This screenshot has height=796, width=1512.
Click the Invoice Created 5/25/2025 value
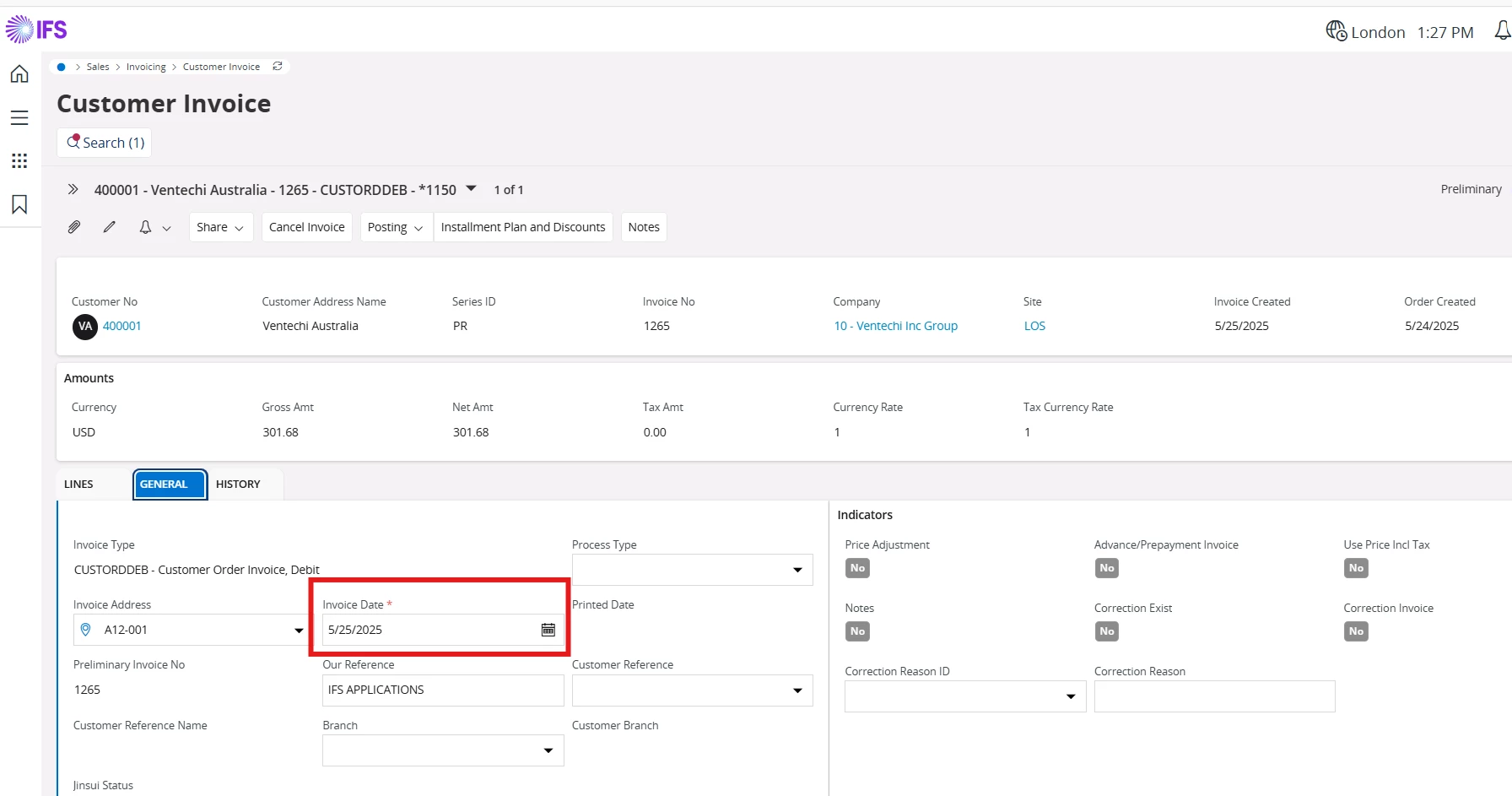point(1241,326)
